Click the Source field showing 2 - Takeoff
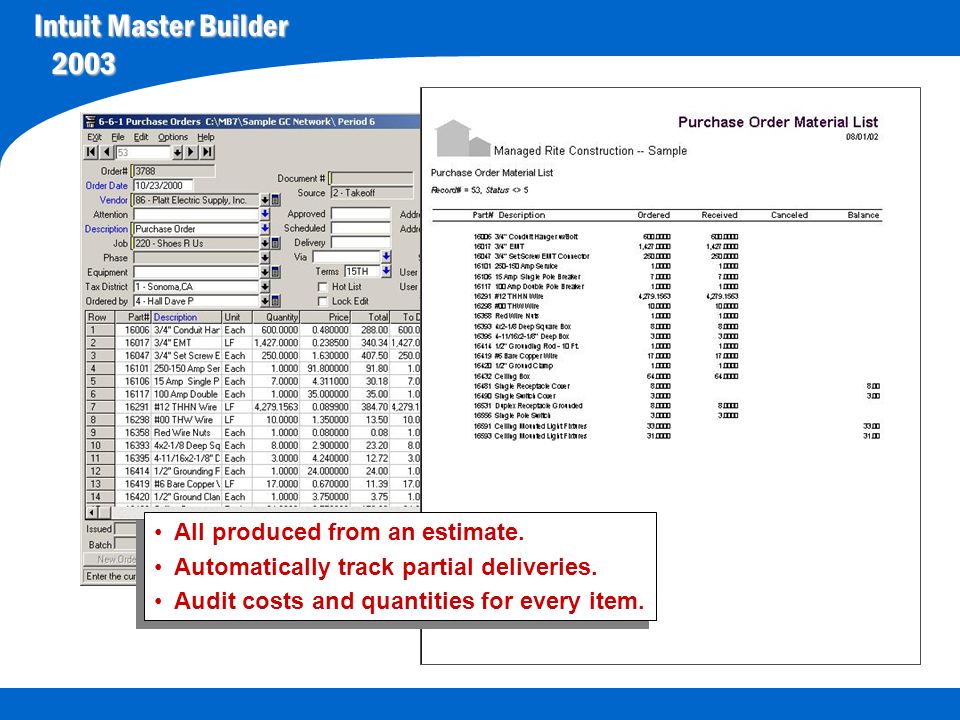This screenshot has width=960, height=720. (372, 193)
